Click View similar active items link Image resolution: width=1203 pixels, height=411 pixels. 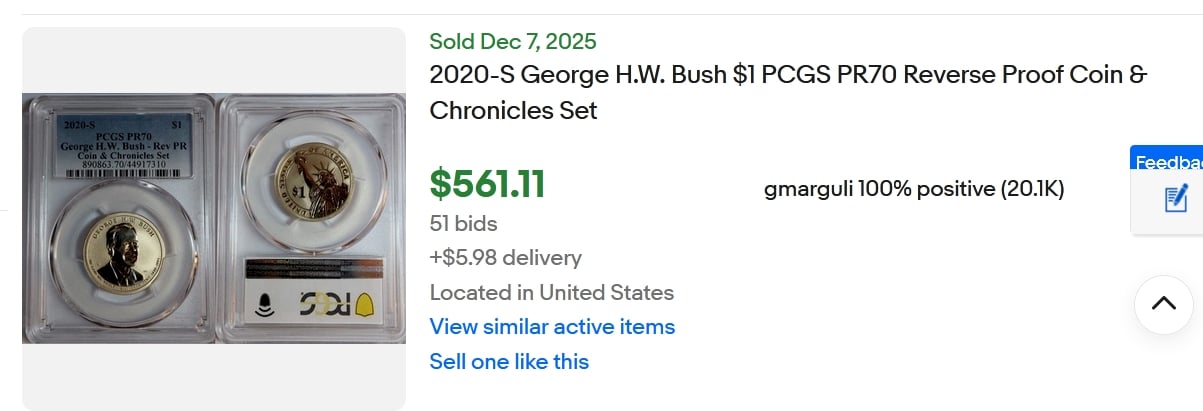(552, 326)
